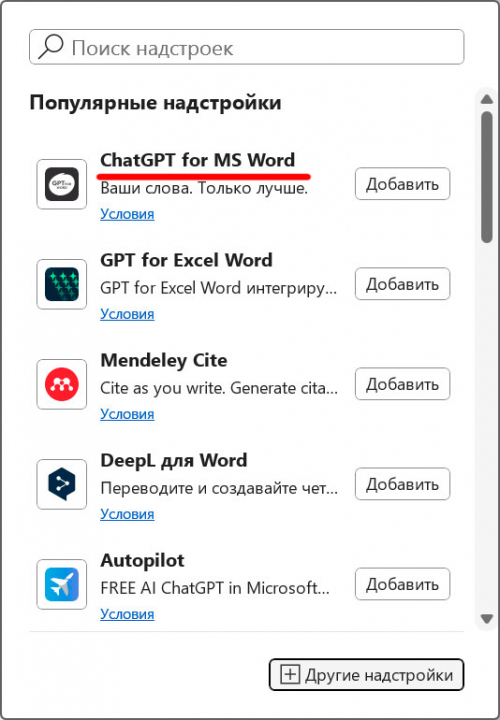Click the scrollbar up arrow

click(487, 99)
